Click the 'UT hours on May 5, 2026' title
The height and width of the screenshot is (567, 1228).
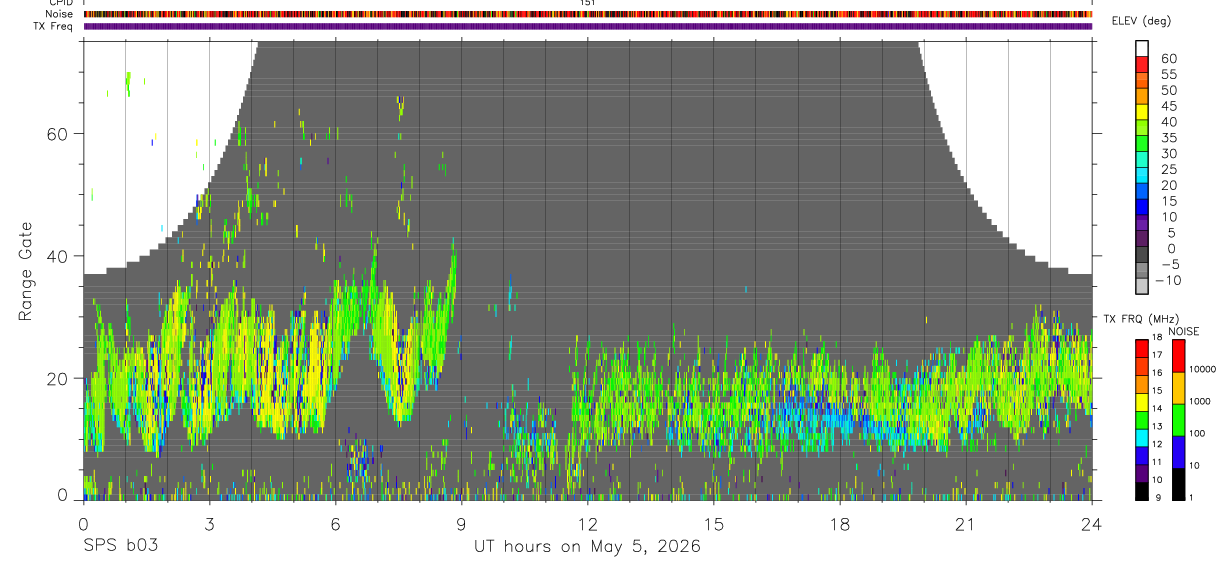pyautogui.click(x=587, y=547)
